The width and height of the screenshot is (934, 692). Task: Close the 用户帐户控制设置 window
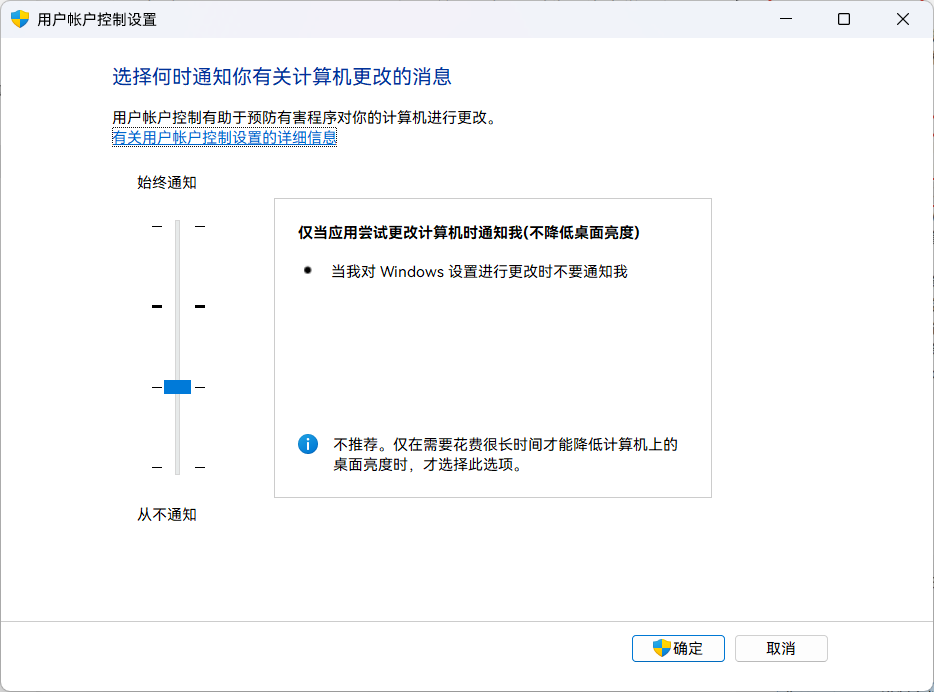point(902,19)
